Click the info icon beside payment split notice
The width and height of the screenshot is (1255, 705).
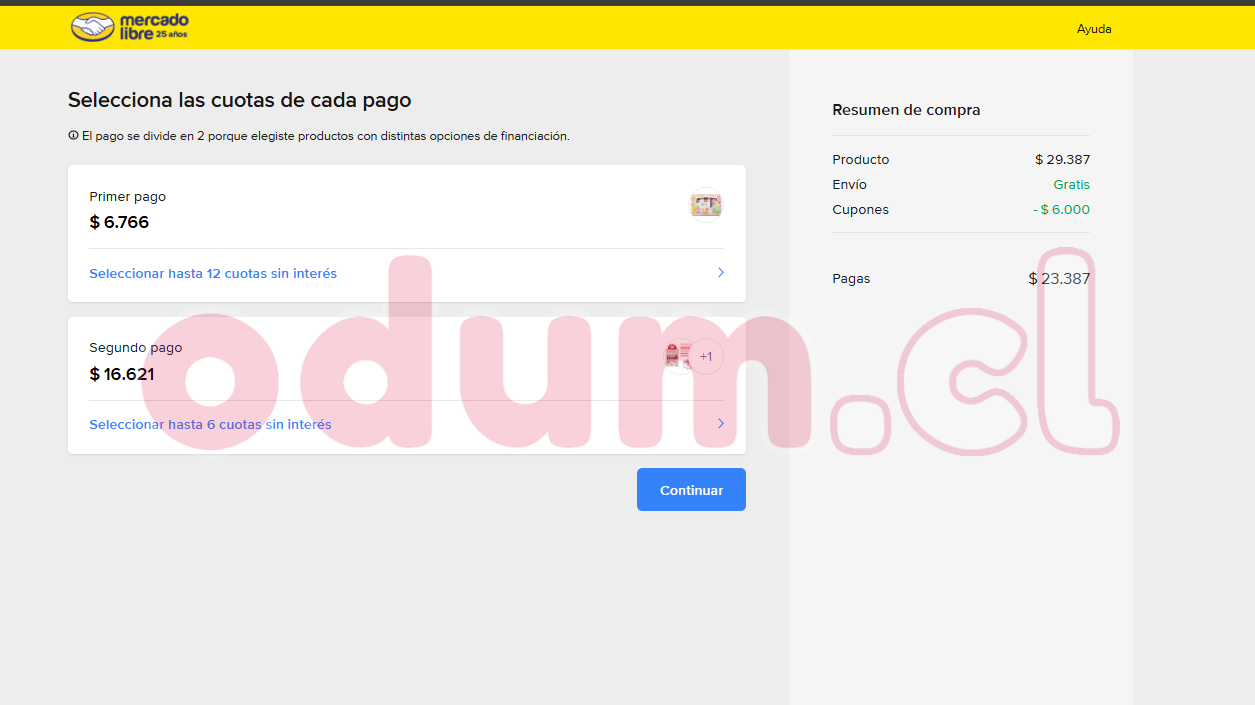point(73,136)
